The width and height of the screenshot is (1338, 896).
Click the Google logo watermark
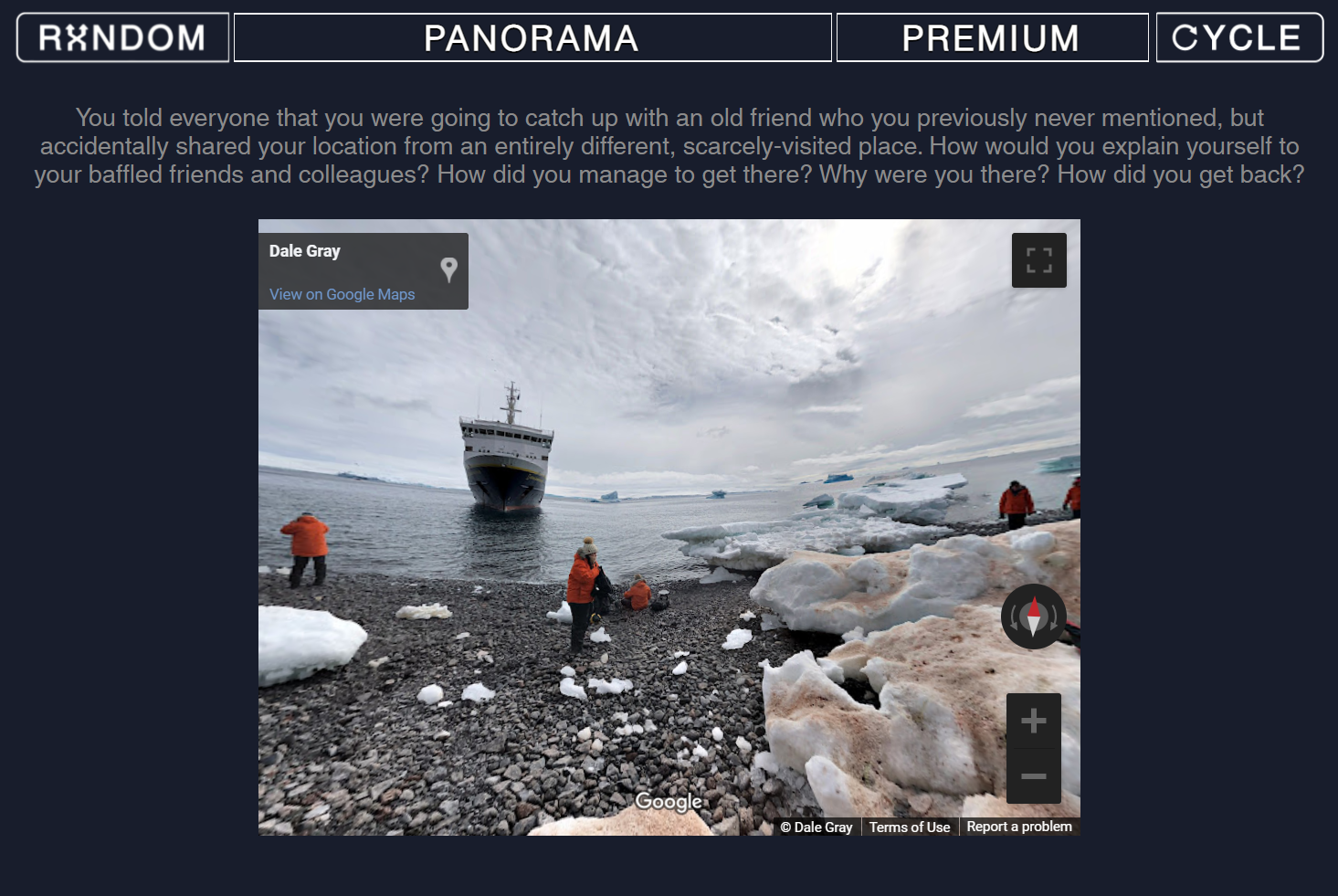coord(669,801)
